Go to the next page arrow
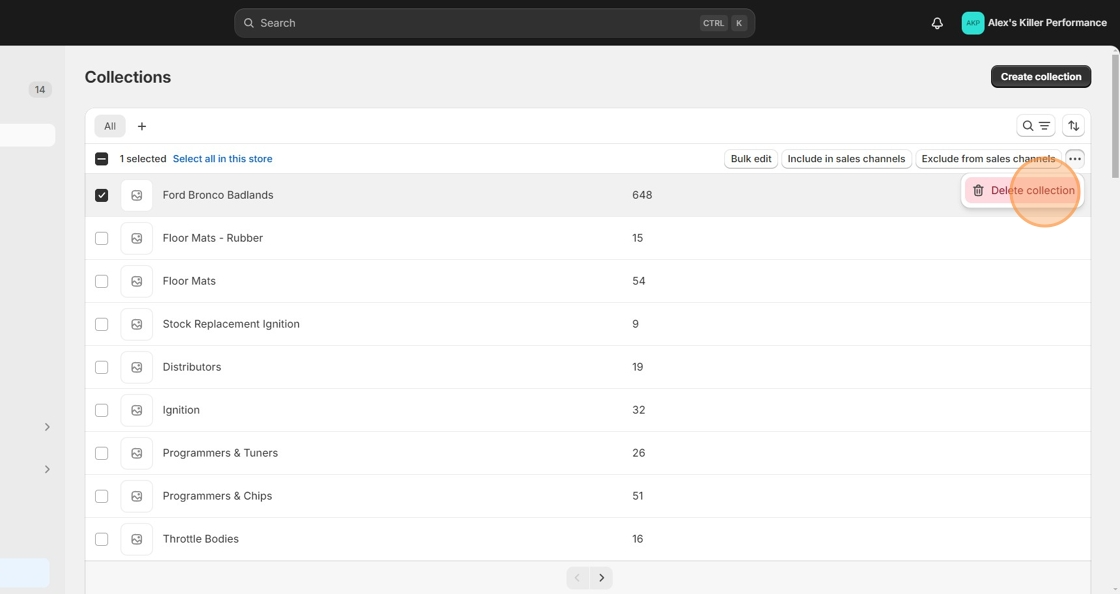 tap(601, 578)
